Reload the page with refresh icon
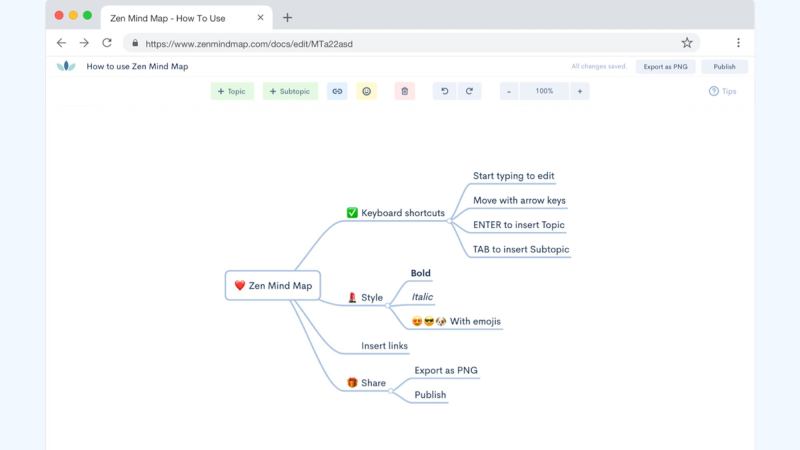The width and height of the screenshot is (800, 450). 107,43
